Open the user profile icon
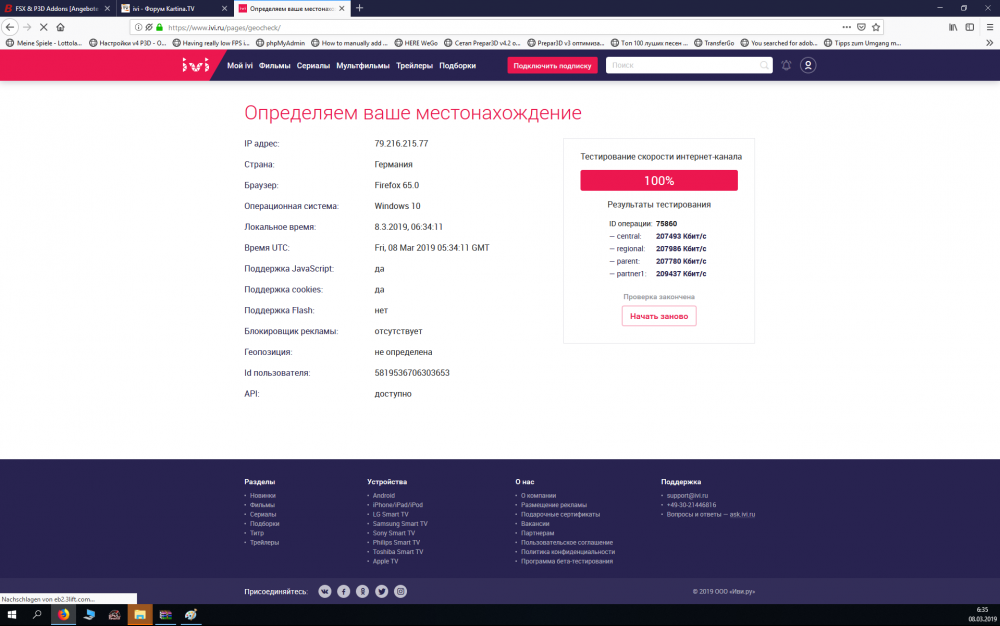Viewport: 1000px width, 626px height. coord(808,64)
